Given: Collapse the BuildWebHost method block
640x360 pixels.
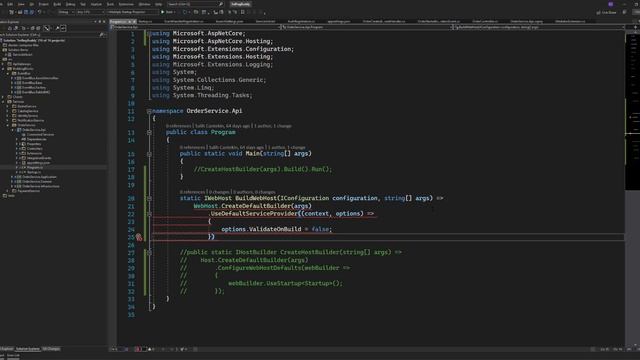Looking at the screenshot, I should click(149, 198).
